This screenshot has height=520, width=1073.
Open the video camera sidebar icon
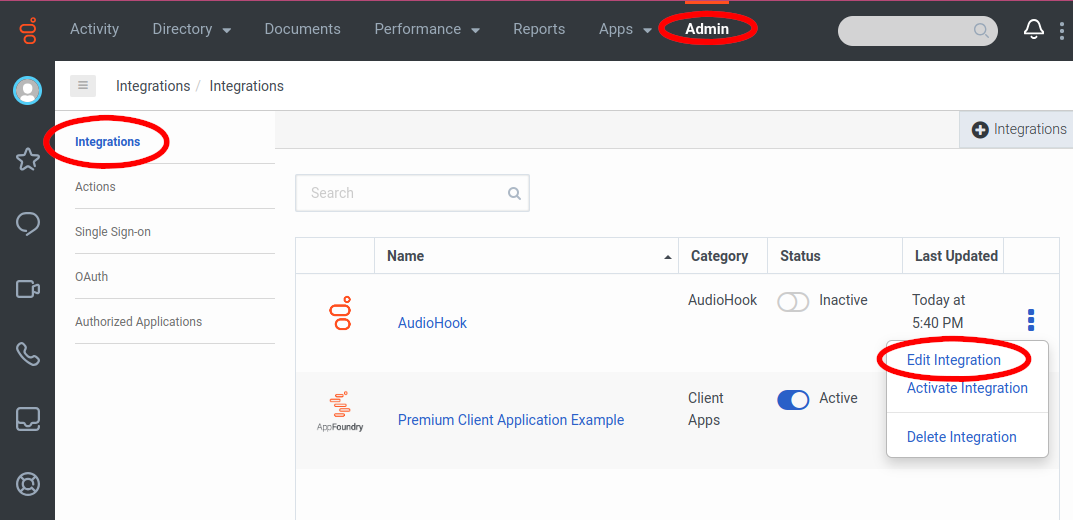28,289
